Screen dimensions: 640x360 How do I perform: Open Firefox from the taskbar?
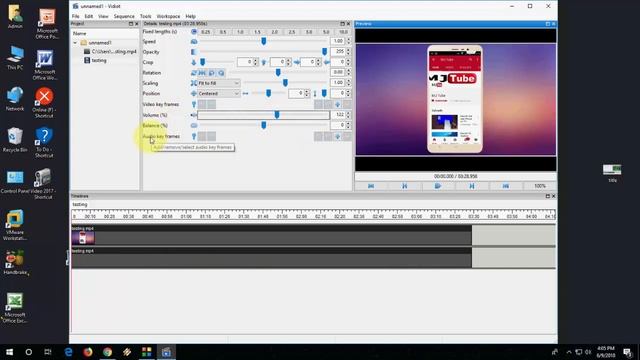[88, 352]
